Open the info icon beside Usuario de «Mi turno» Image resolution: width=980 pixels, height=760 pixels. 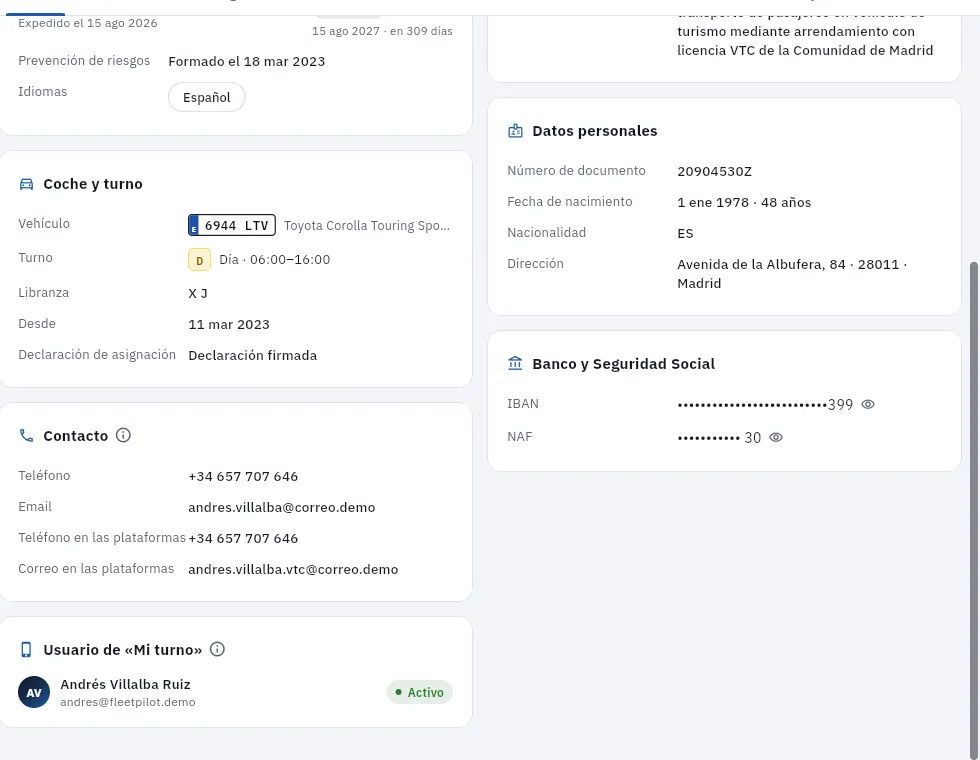217,649
